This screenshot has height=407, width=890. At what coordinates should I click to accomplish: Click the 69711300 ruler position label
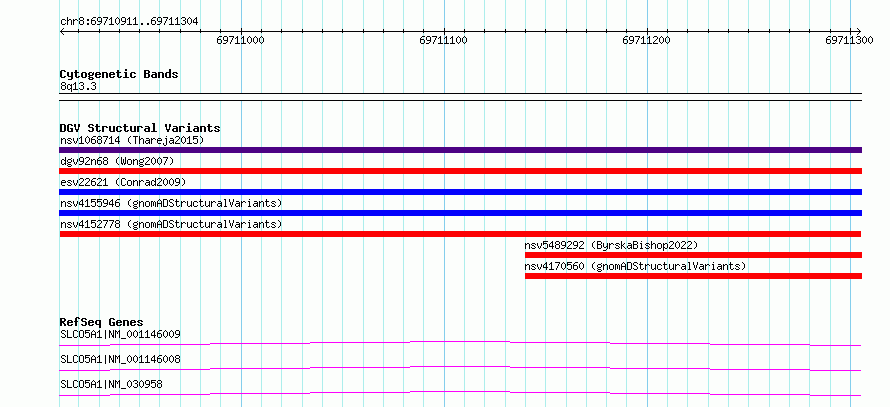[850, 41]
